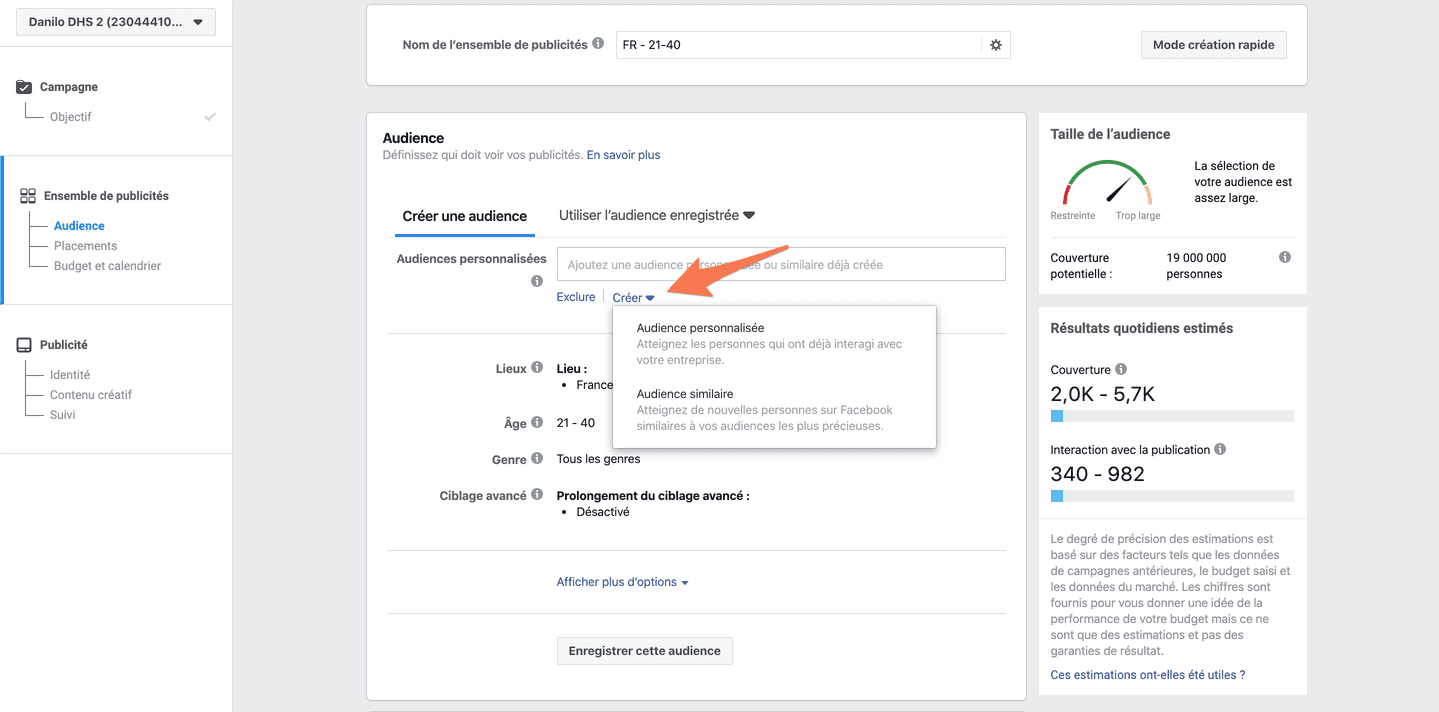Expand Afficher plus d'options
Image resolution: width=1439 pixels, height=712 pixels.
622,582
